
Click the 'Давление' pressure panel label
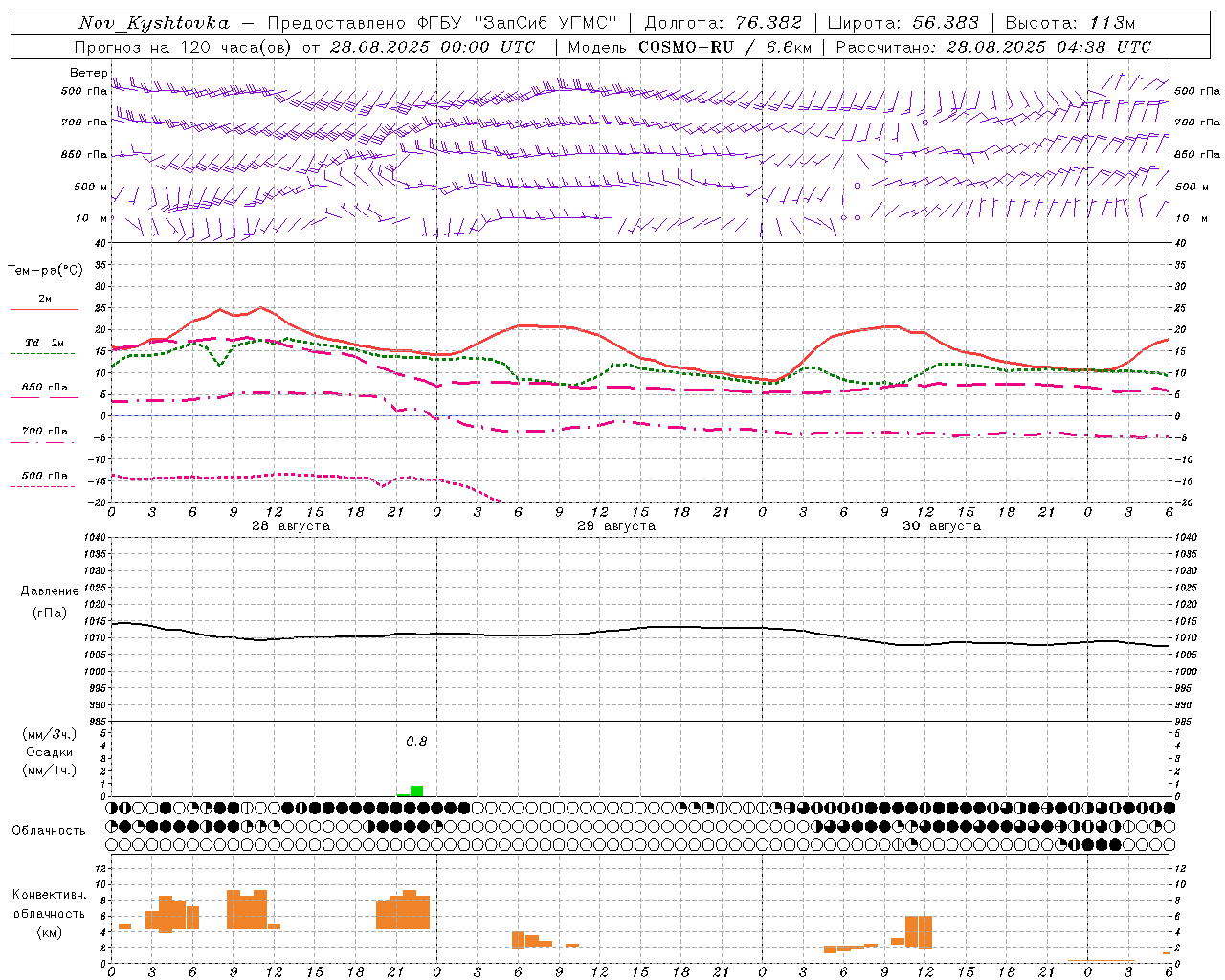point(50,591)
